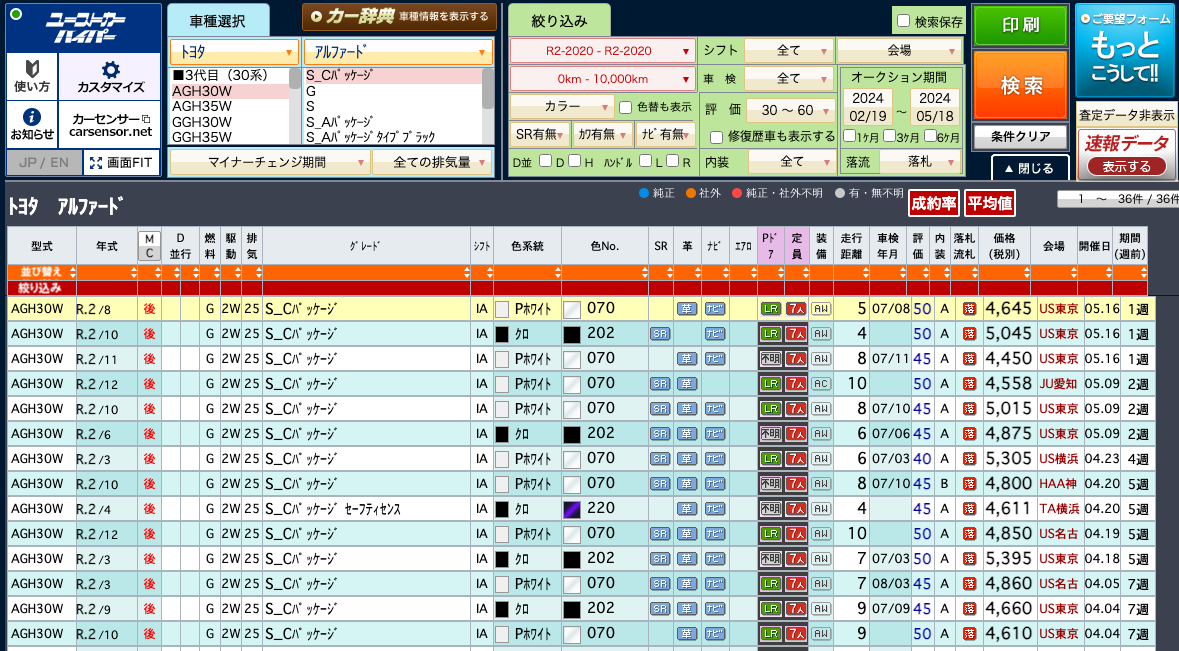Click the SR icon in the 4,850 row
The height and width of the screenshot is (651, 1179).
coord(660,534)
